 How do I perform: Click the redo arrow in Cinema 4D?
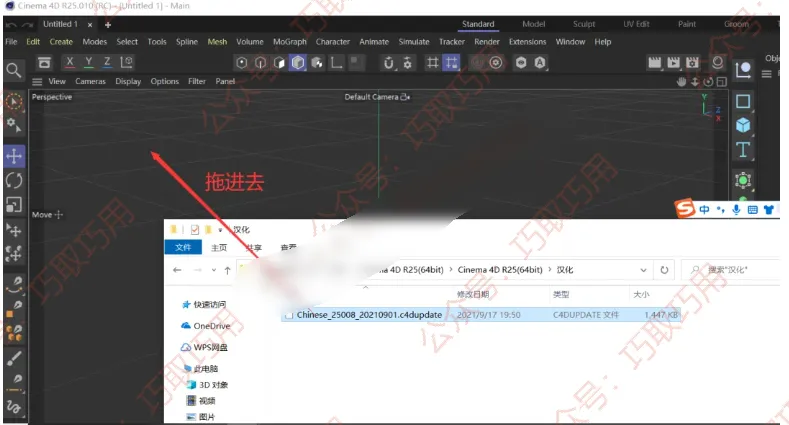[x=27, y=25]
